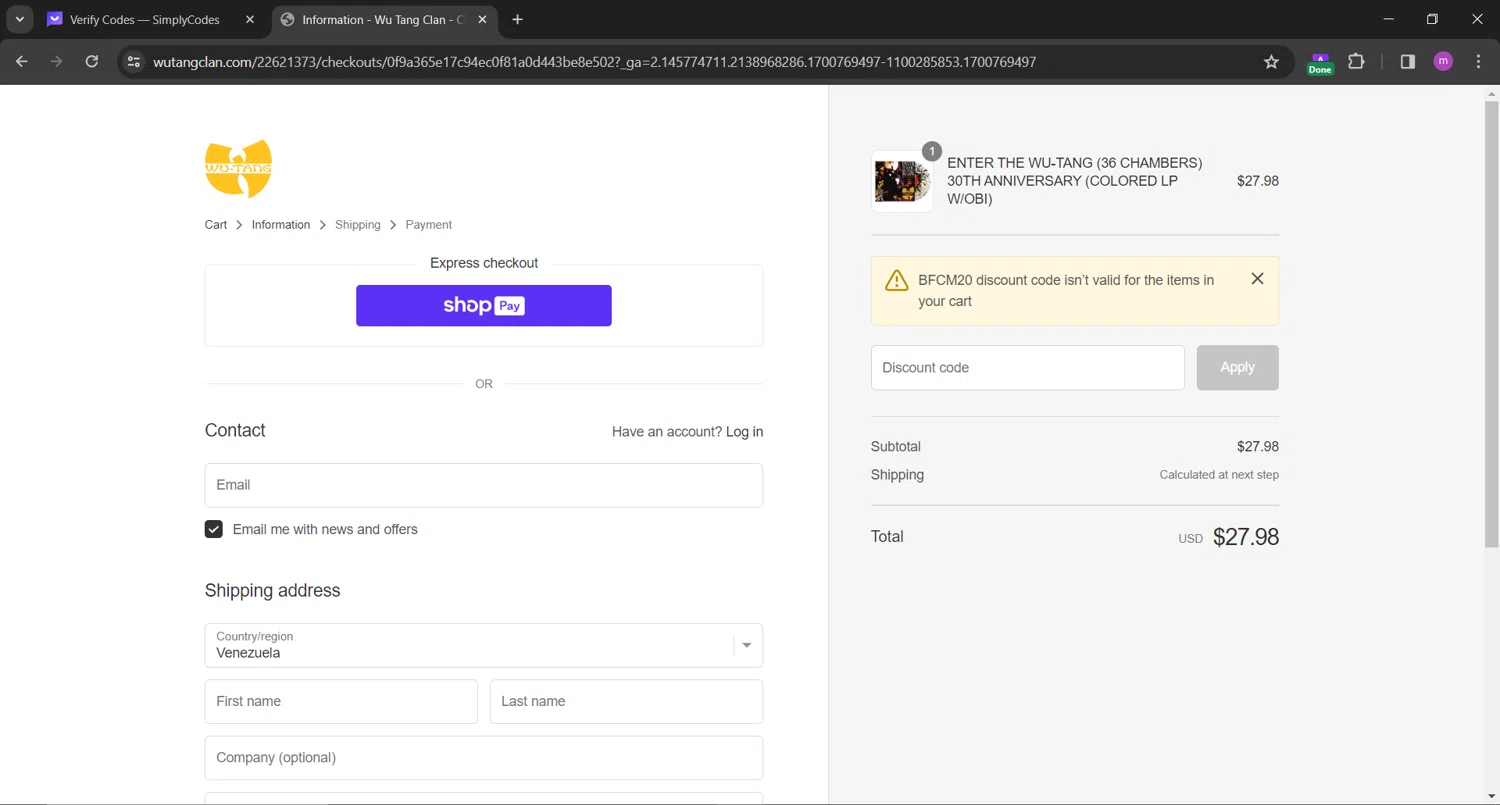The width and height of the screenshot is (1500, 805).
Task: Click the browser address bar URL
Action: [594, 62]
